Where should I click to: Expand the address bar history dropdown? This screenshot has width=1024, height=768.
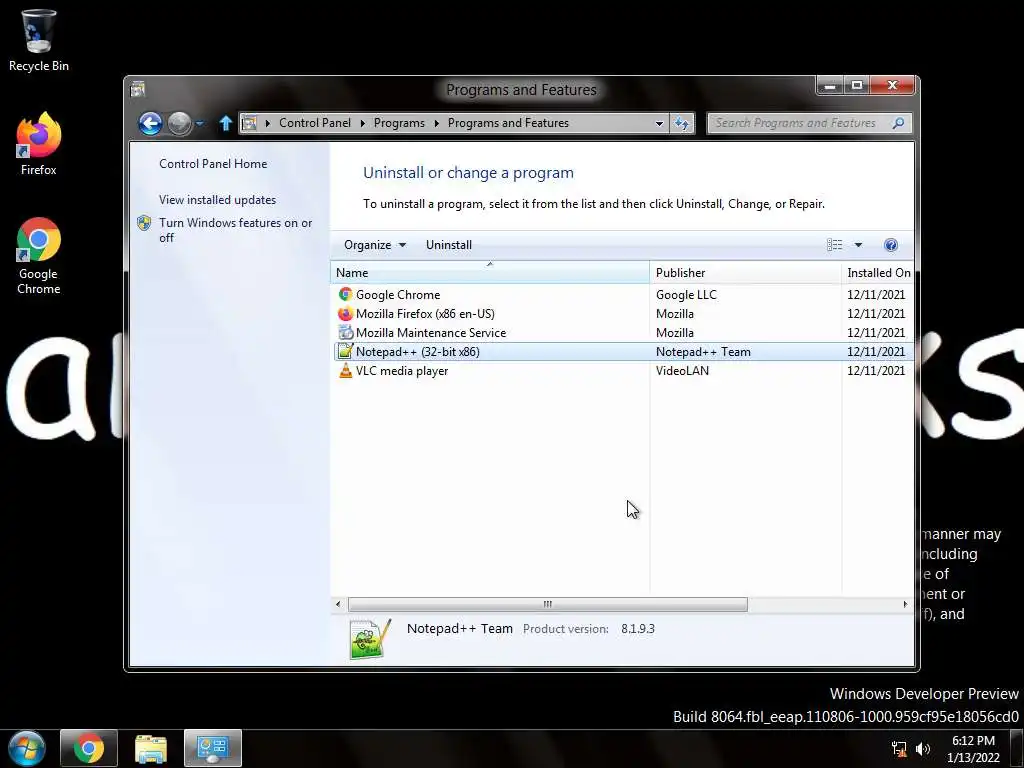click(x=659, y=123)
